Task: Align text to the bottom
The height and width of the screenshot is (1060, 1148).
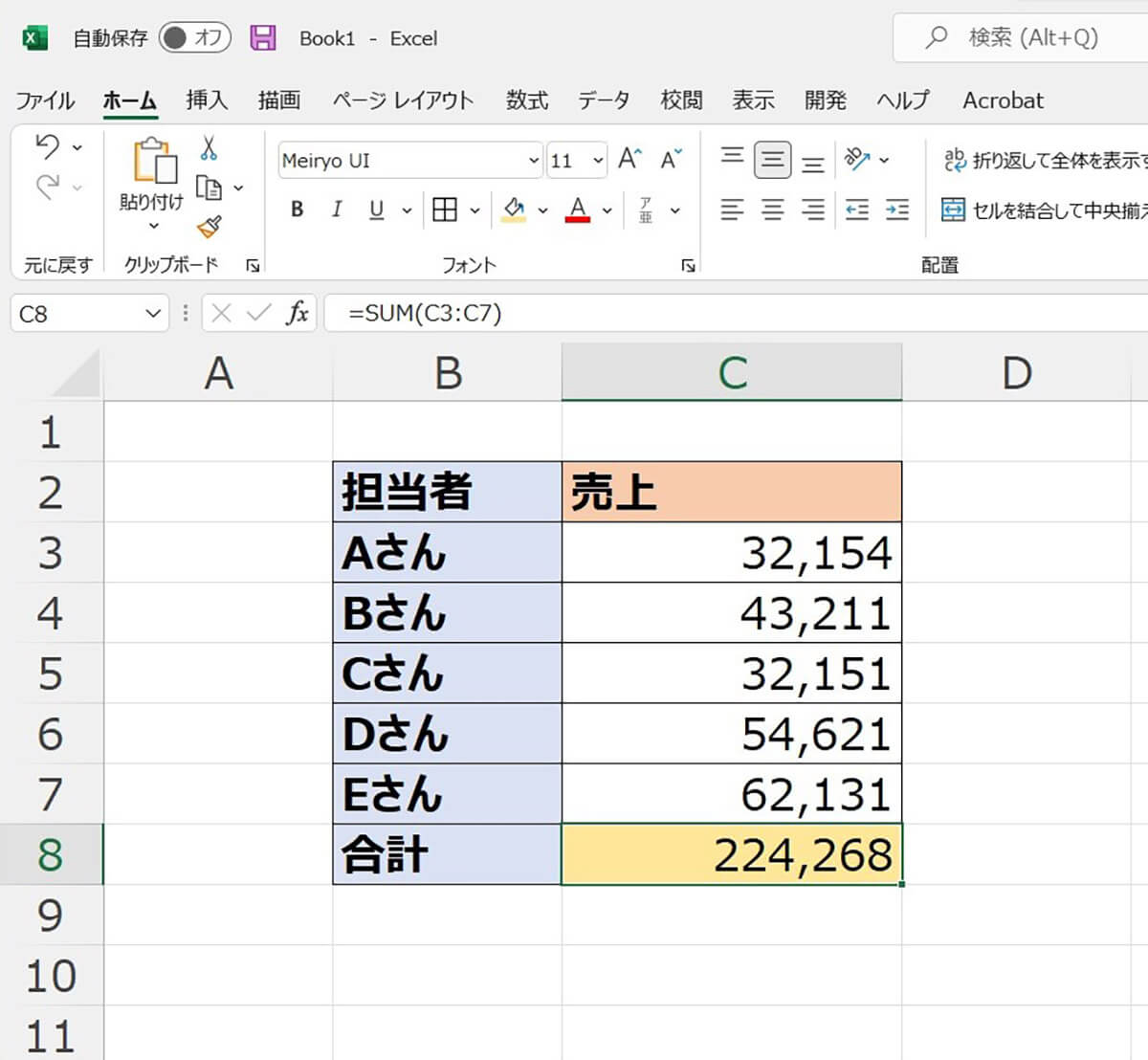Action: (x=813, y=165)
